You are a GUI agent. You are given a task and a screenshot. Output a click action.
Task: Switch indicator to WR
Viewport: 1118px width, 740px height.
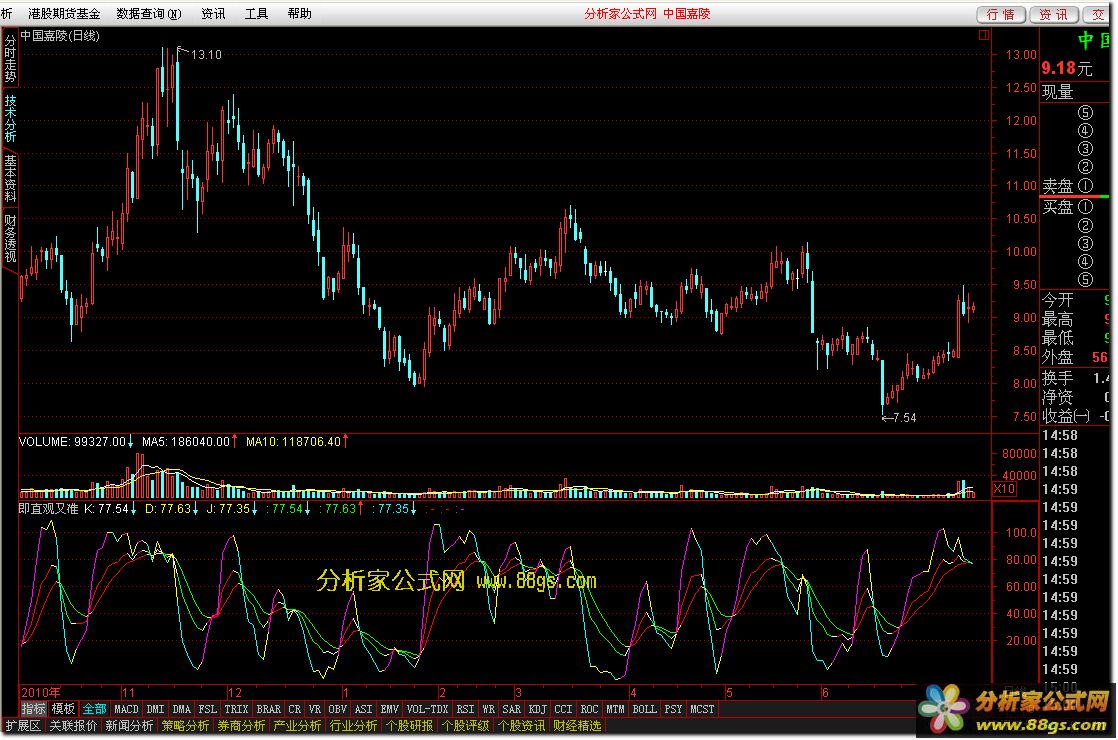(488, 709)
